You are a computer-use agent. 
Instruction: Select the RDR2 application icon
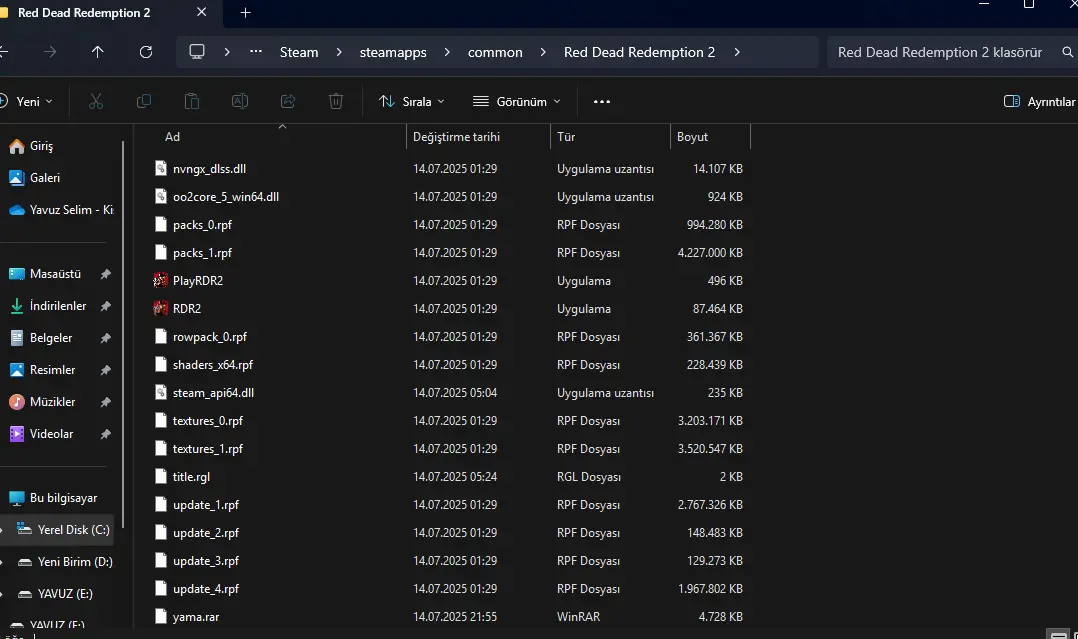(160, 308)
